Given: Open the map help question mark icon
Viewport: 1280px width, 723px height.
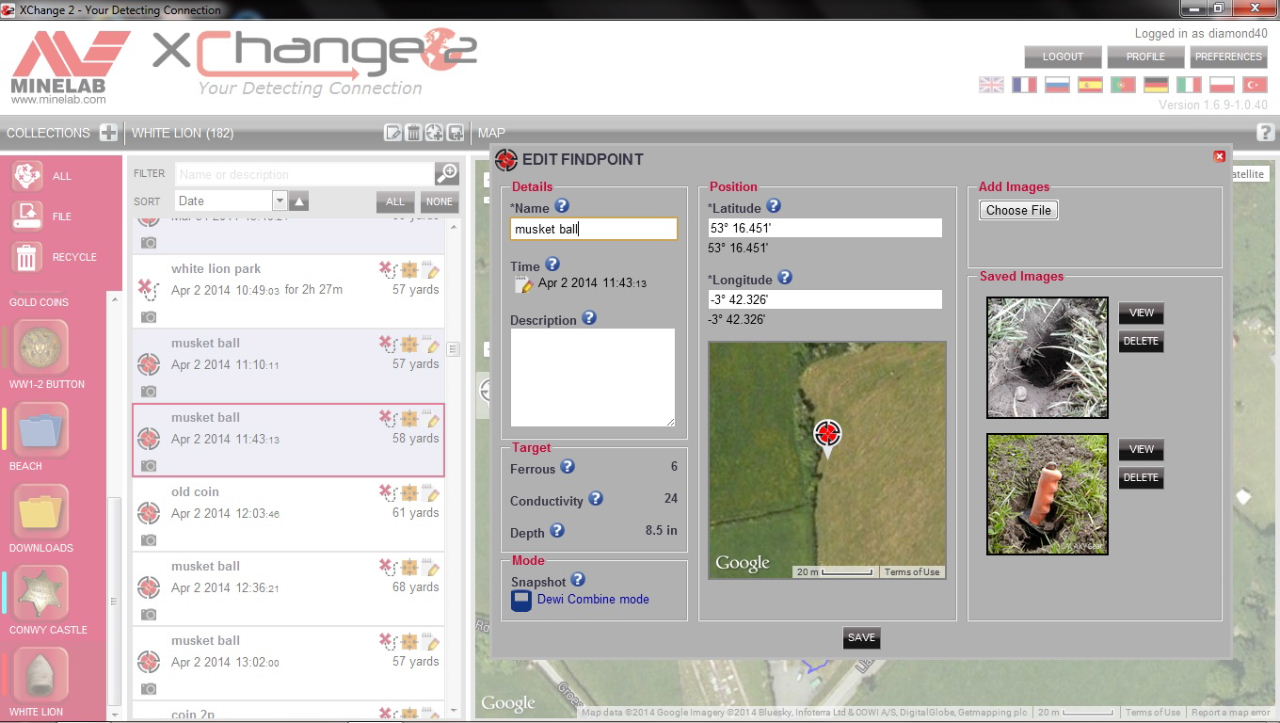Looking at the screenshot, I should coord(1265,132).
